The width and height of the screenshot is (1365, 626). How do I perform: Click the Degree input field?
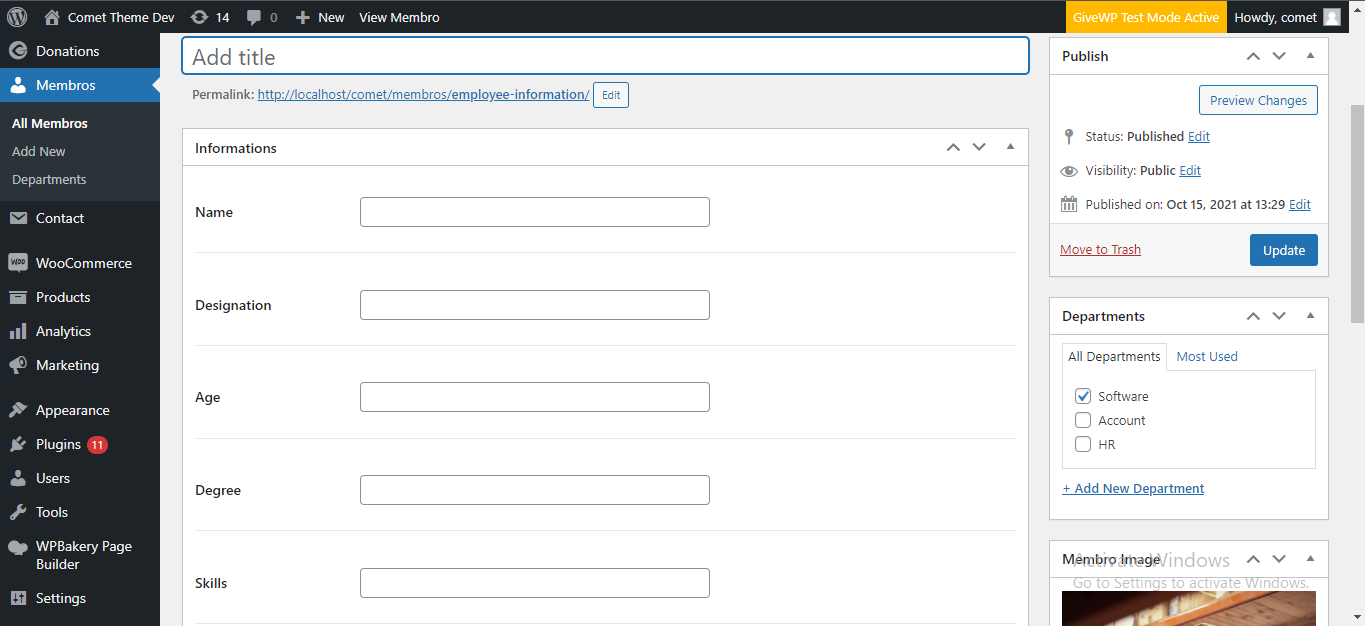click(535, 490)
